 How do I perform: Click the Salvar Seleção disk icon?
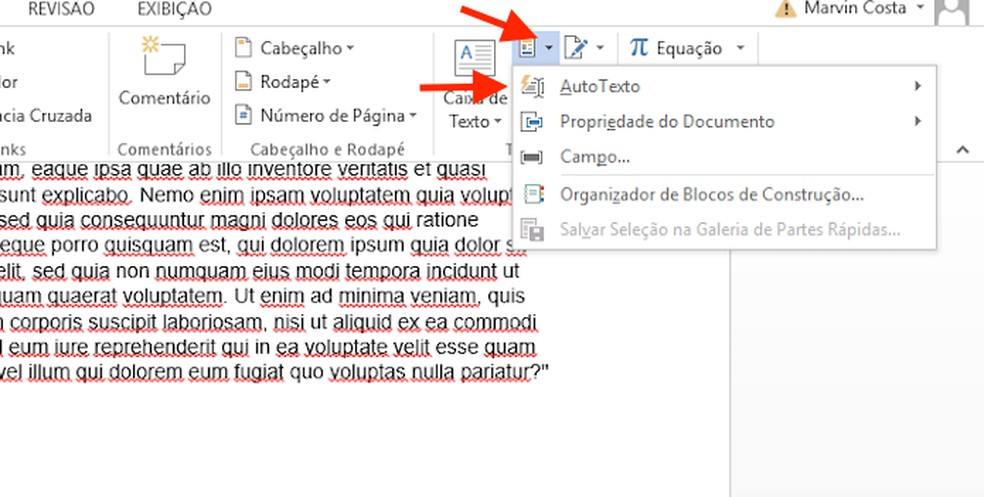click(532, 230)
